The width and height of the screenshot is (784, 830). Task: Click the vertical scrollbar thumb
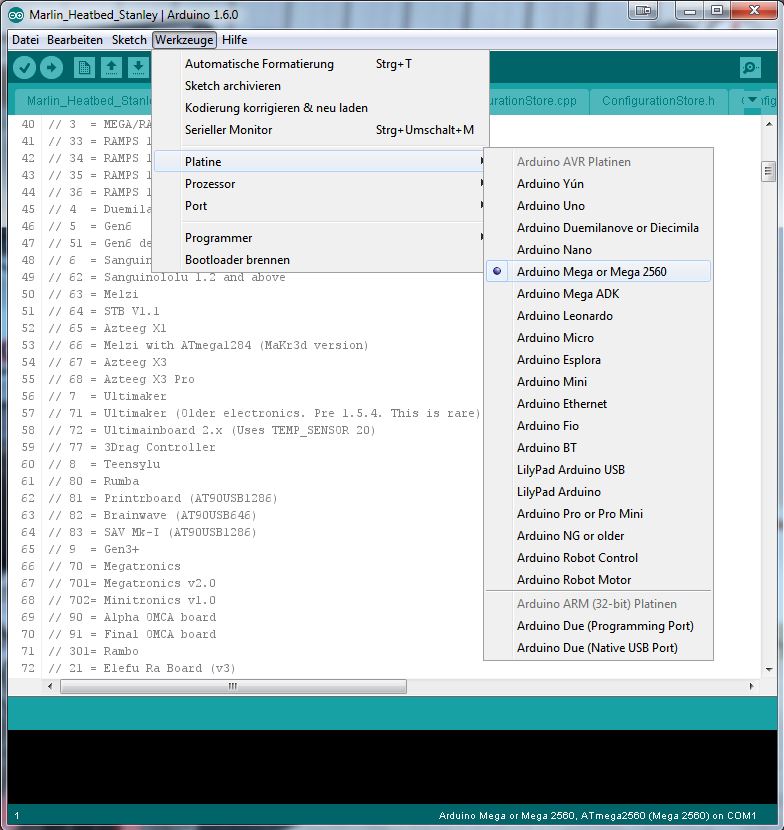pyautogui.click(x=769, y=171)
